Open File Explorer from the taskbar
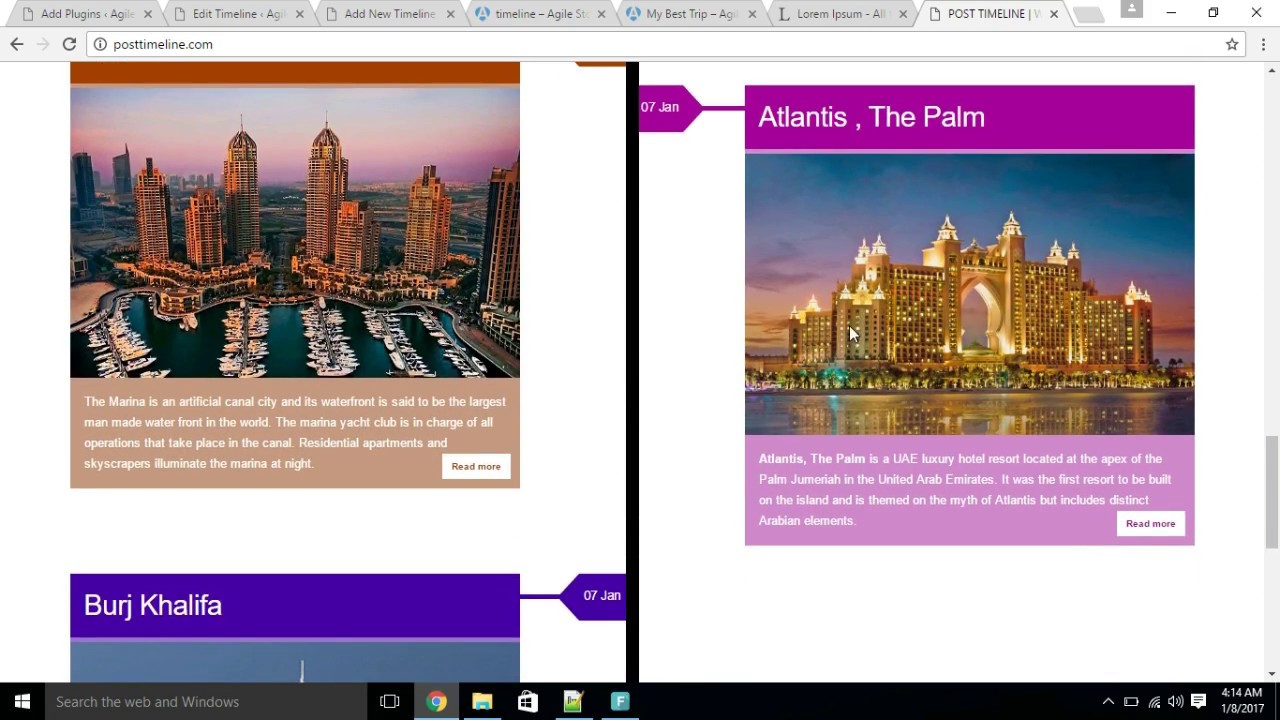The height and width of the screenshot is (720, 1280). (482, 701)
